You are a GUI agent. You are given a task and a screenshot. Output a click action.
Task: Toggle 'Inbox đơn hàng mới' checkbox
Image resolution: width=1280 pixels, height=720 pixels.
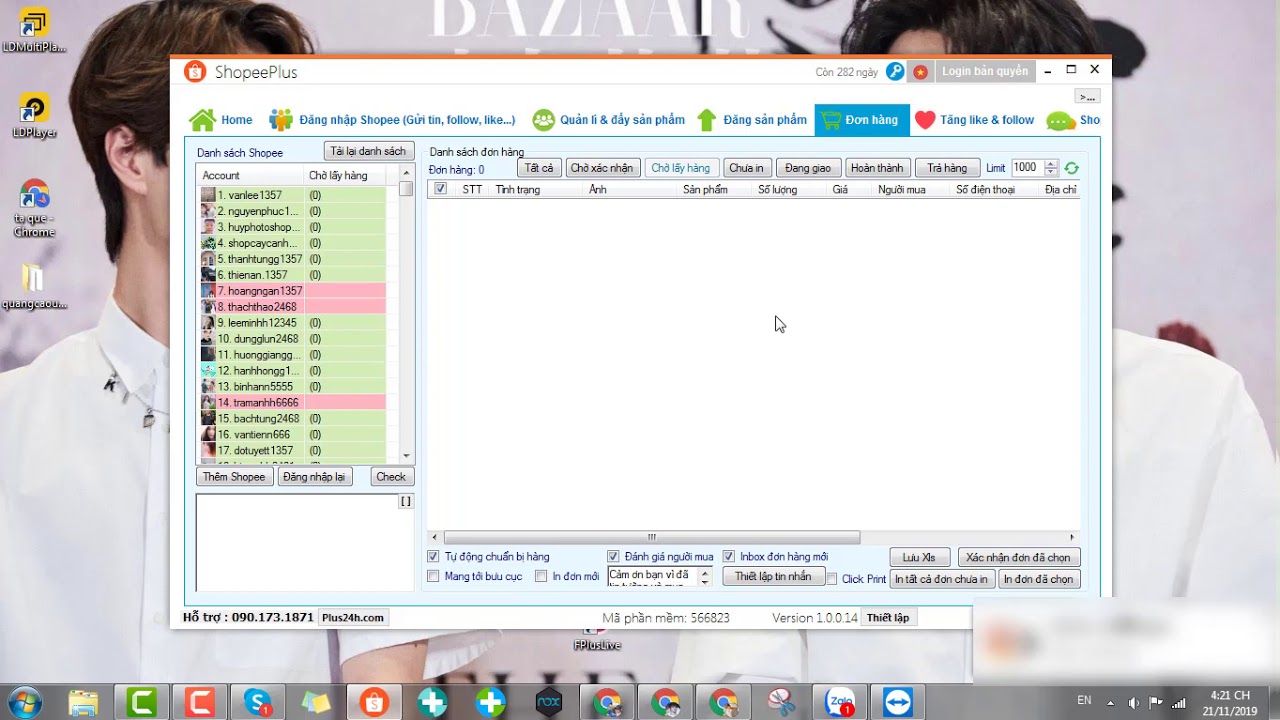[729, 557]
